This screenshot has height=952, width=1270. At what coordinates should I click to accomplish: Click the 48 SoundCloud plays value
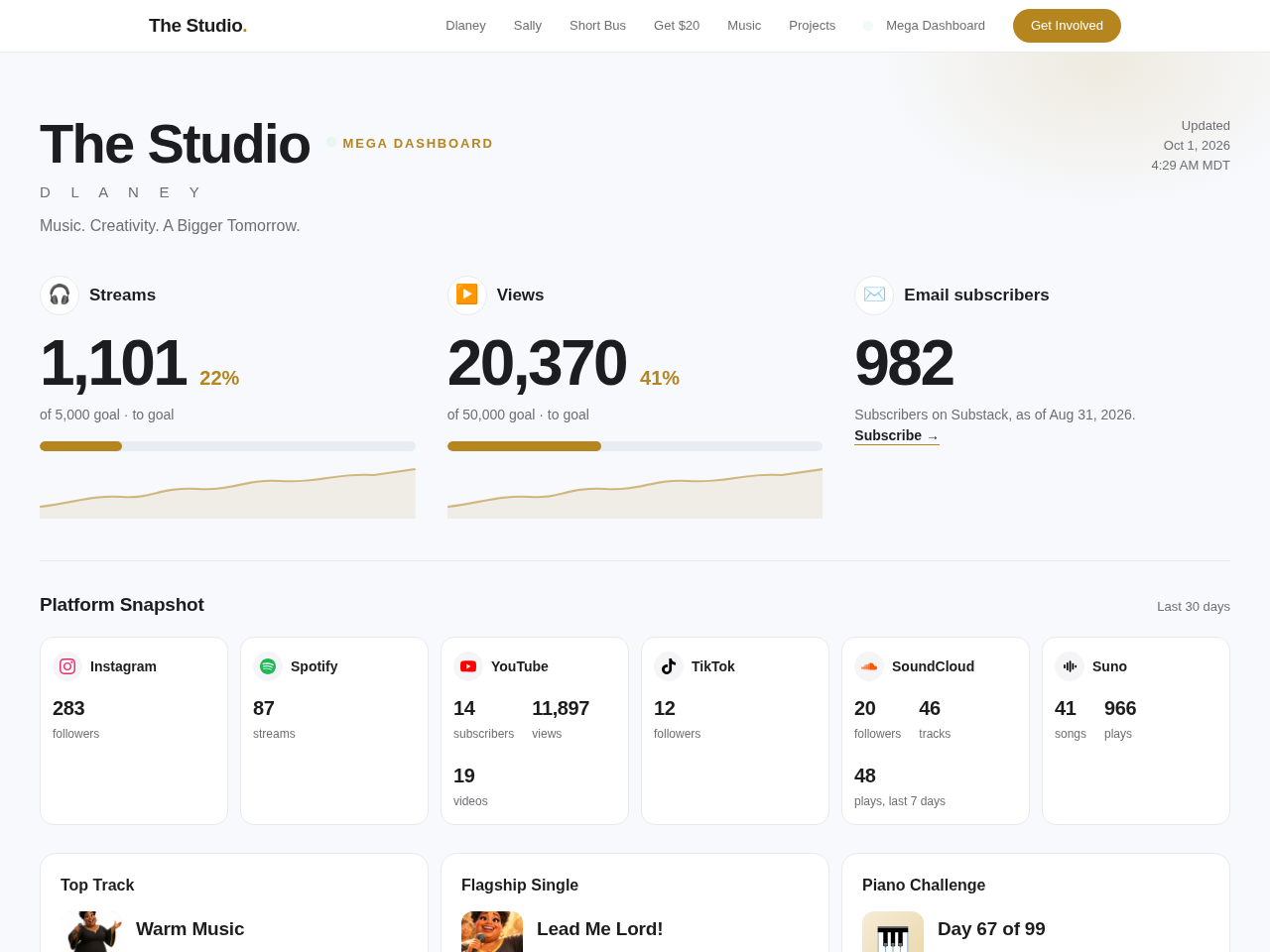(x=865, y=775)
